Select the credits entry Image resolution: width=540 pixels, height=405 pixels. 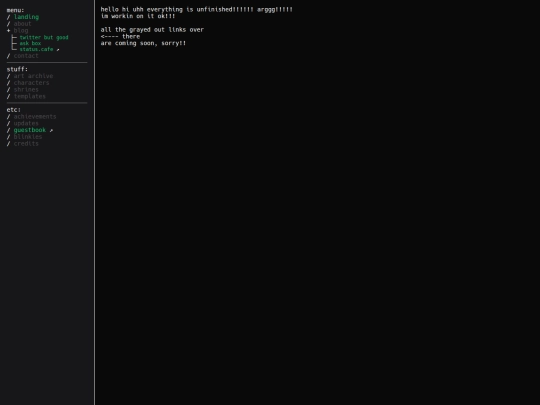(x=26, y=144)
